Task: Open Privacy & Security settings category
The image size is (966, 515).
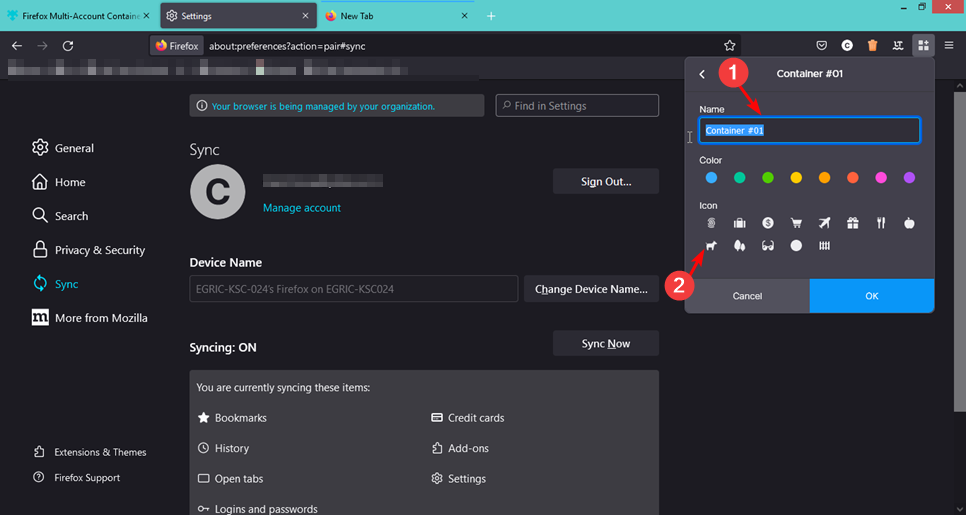Action: point(88,250)
